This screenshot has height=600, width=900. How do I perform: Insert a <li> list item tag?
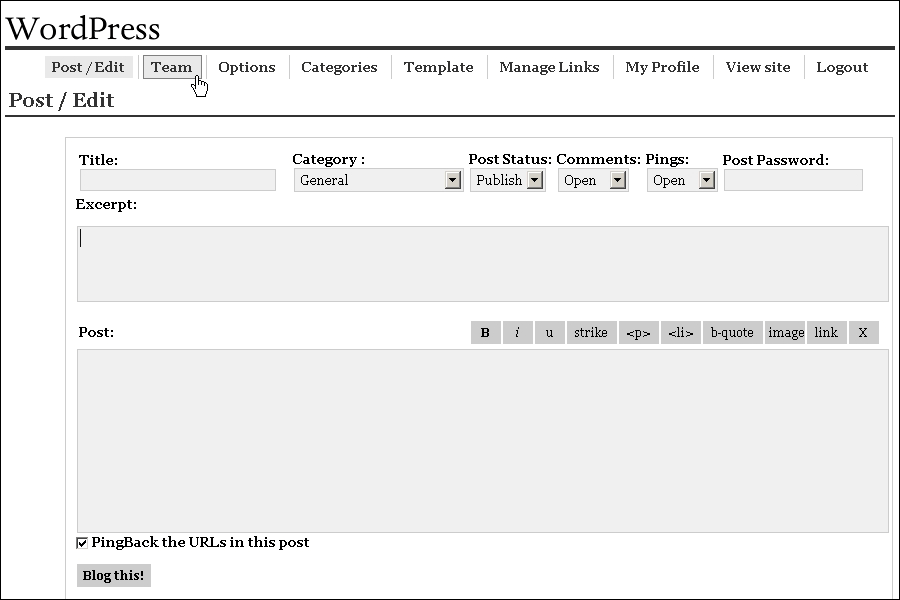coord(681,332)
